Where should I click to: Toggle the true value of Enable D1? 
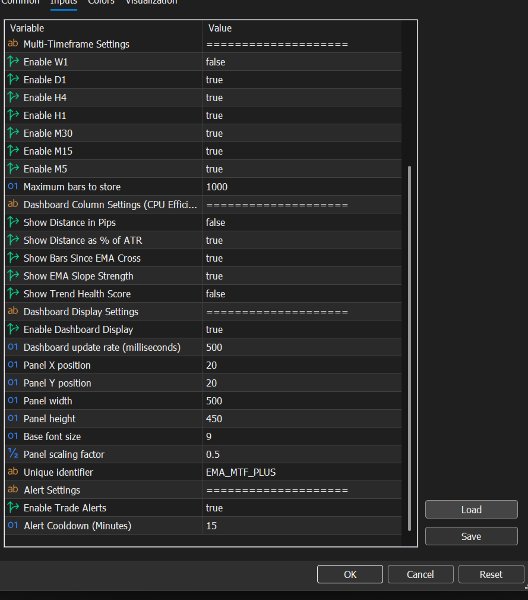tap(214, 80)
